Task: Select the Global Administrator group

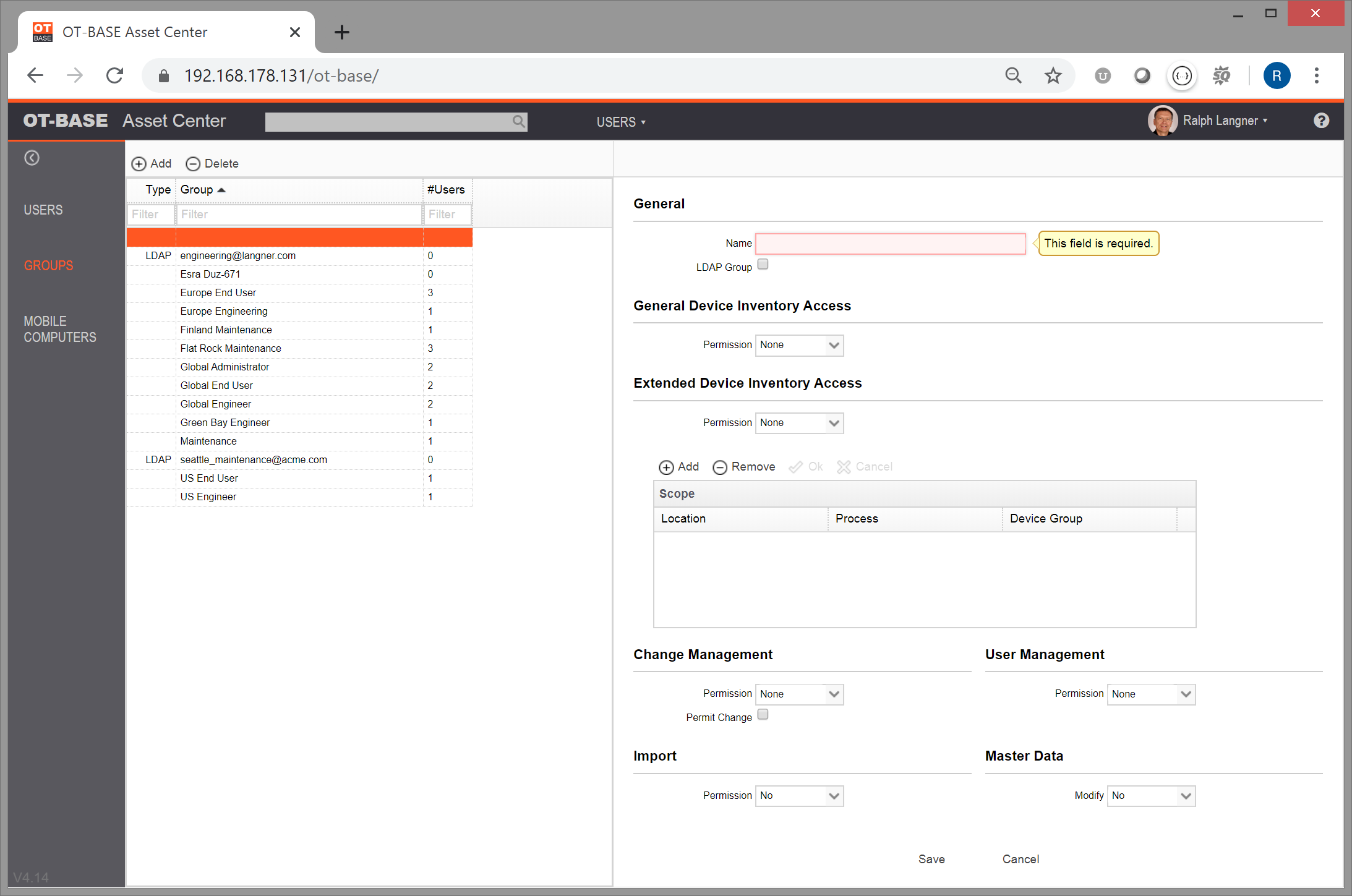Action: click(299, 367)
